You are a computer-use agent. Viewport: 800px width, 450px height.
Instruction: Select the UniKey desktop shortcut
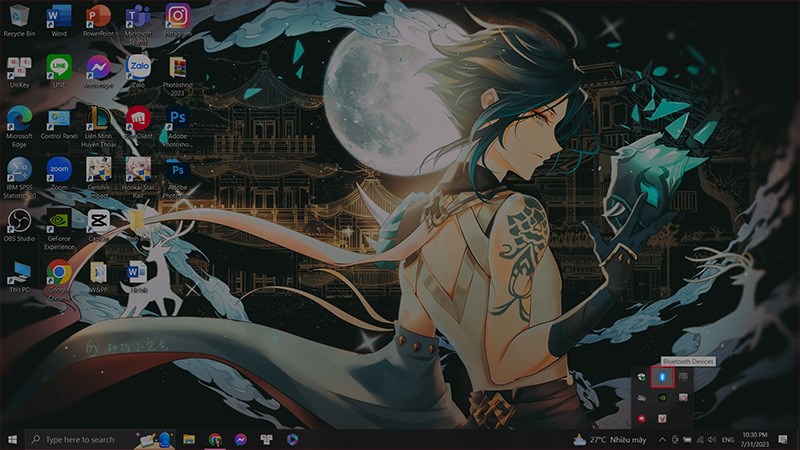pos(19,72)
